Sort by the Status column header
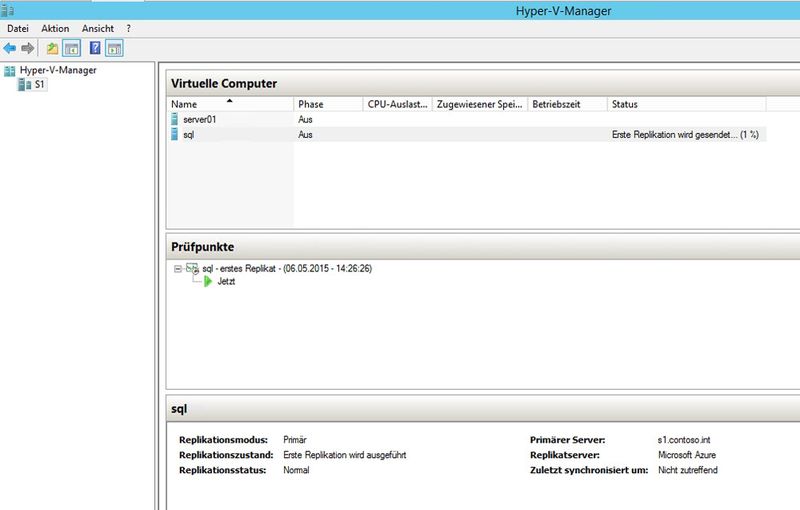The image size is (800, 510). coord(687,104)
